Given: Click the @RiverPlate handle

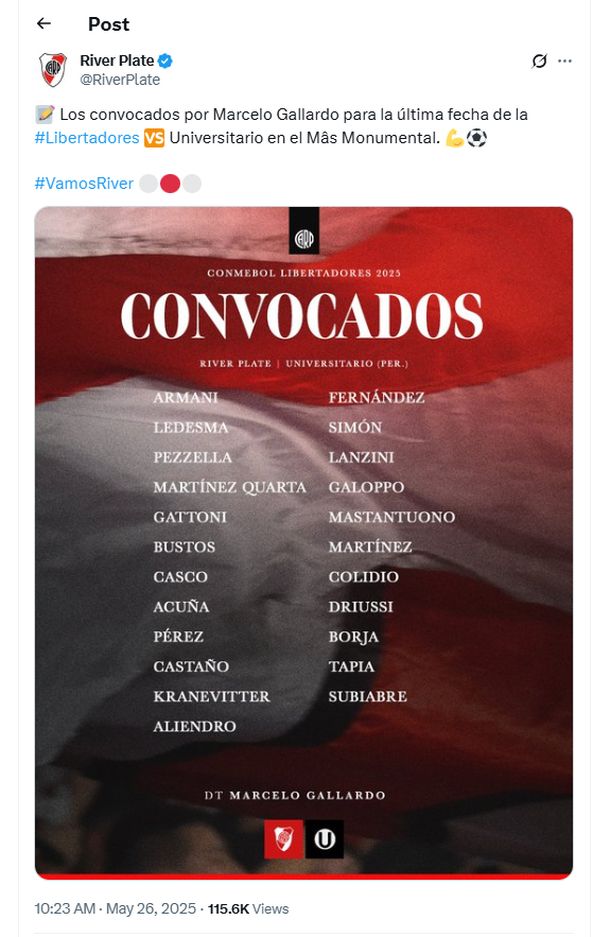Looking at the screenshot, I should [120, 79].
